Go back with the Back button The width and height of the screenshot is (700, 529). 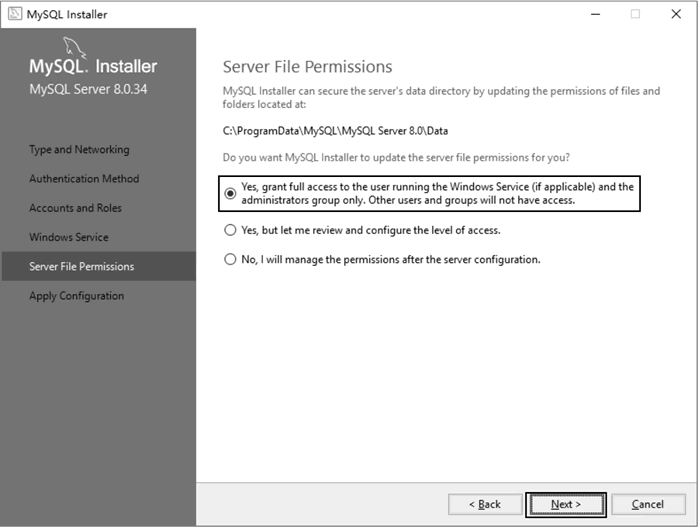(x=485, y=504)
